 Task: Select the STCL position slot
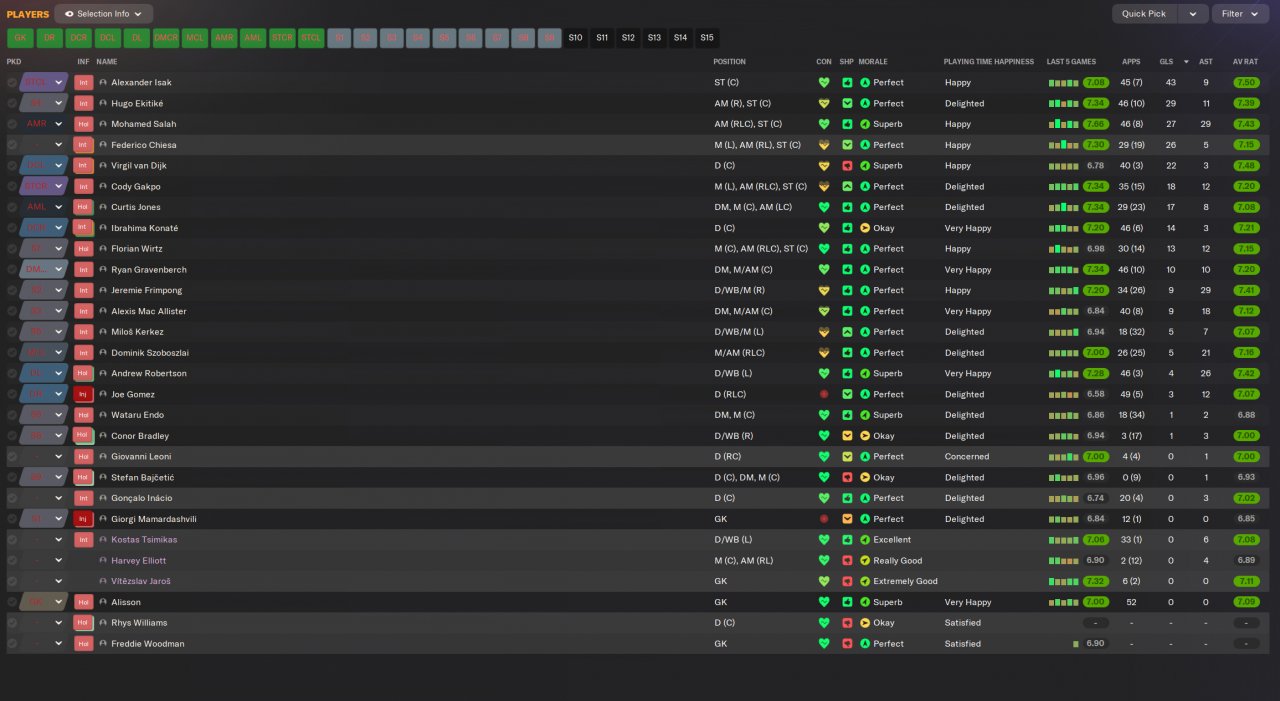(311, 38)
